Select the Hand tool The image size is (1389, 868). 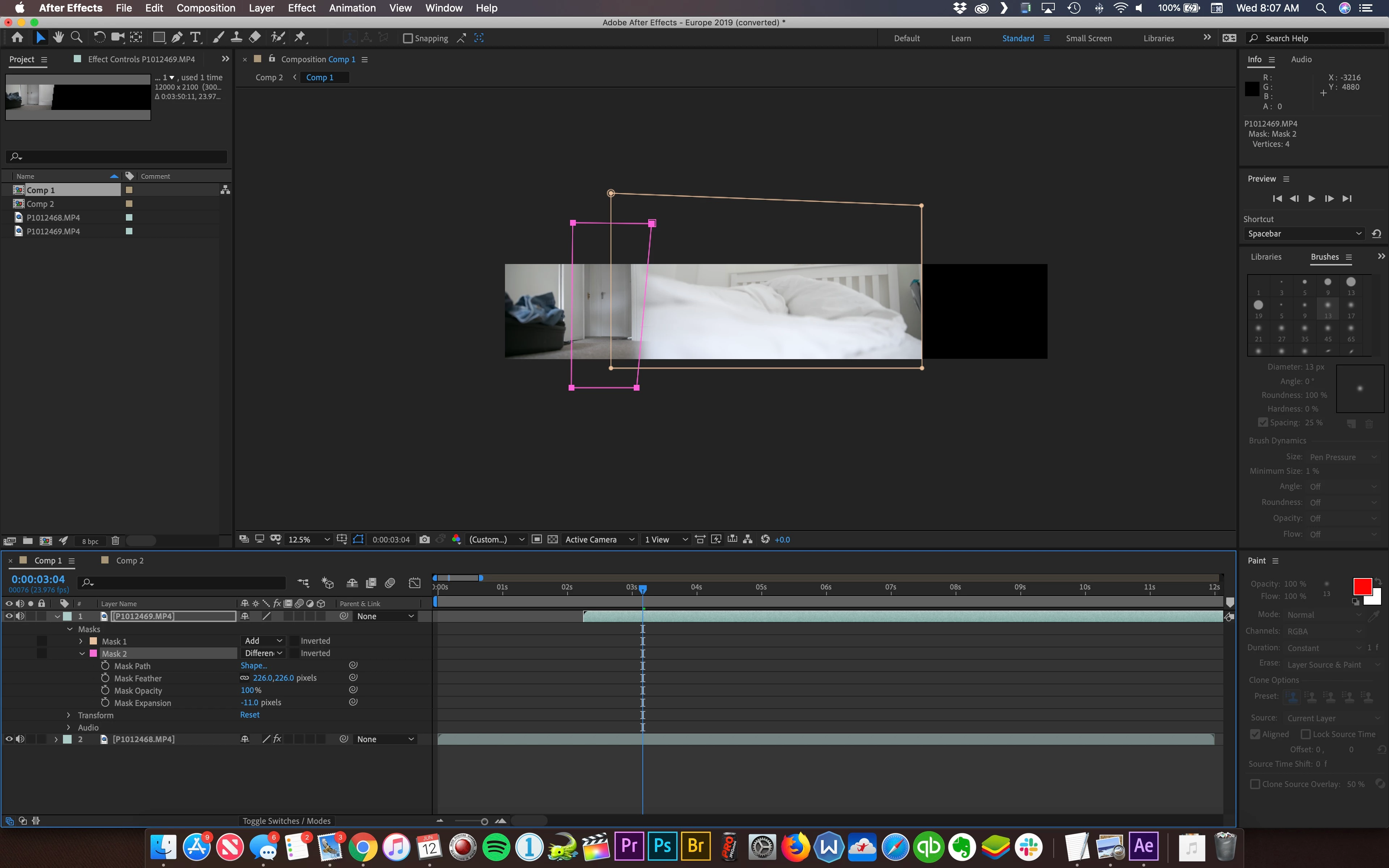[58, 38]
